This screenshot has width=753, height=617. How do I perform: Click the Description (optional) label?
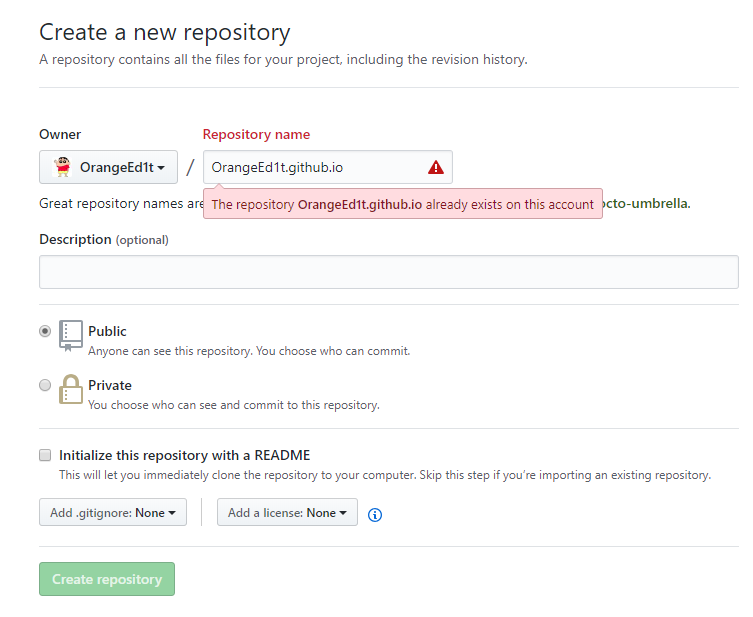[103, 239]
